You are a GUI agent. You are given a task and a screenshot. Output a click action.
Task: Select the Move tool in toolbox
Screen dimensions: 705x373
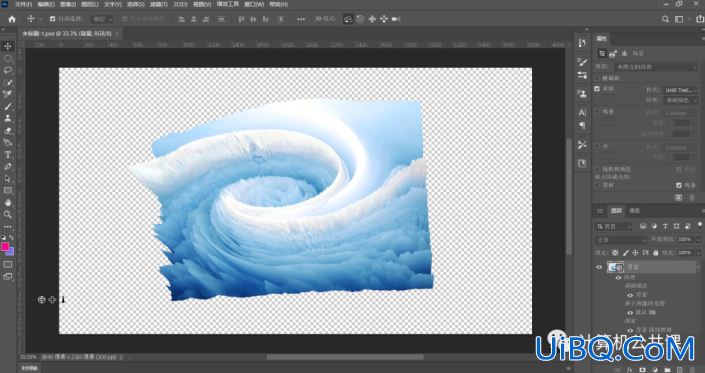8,46
